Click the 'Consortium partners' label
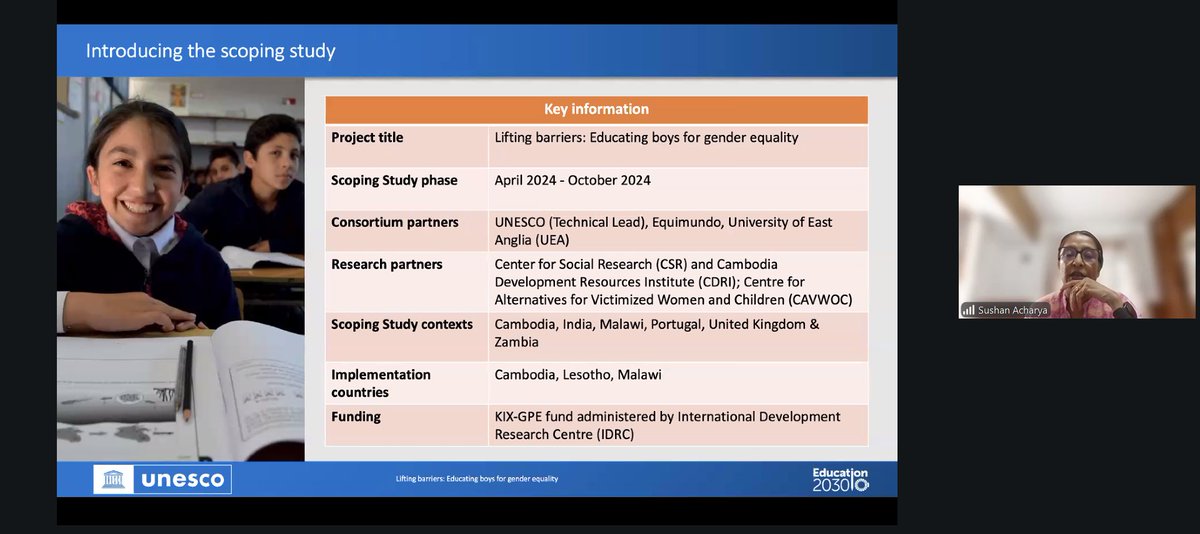 (394, 222)
